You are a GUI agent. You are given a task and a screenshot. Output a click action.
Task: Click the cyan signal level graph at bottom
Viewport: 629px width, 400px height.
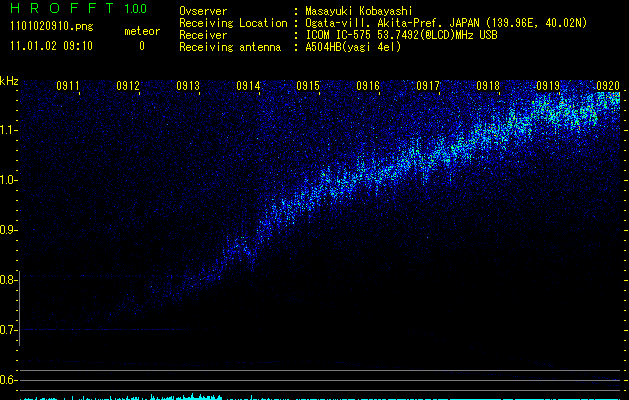tap(321, 397)
